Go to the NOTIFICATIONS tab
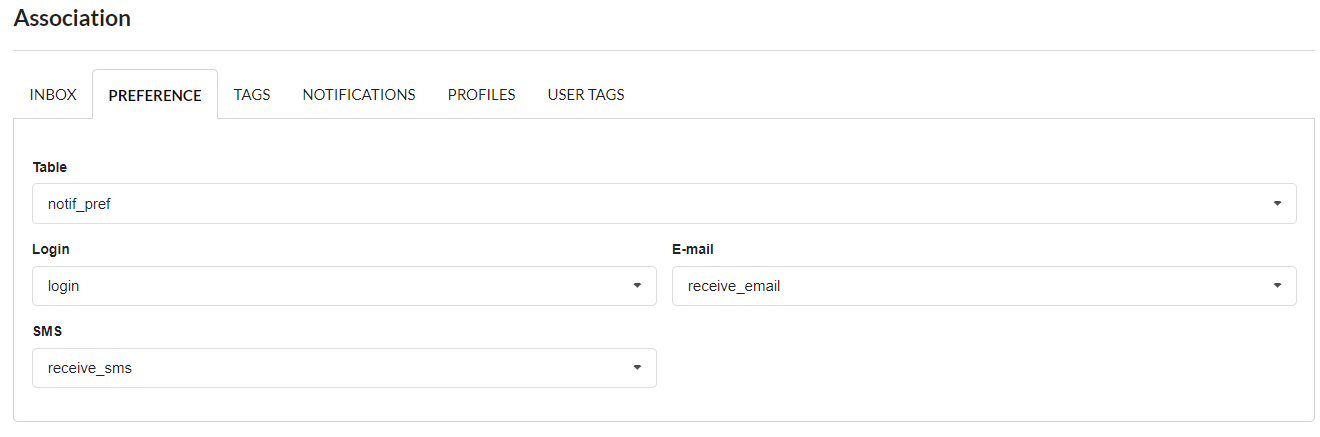This screenshot has width=1320, height=437. (359, 95)
